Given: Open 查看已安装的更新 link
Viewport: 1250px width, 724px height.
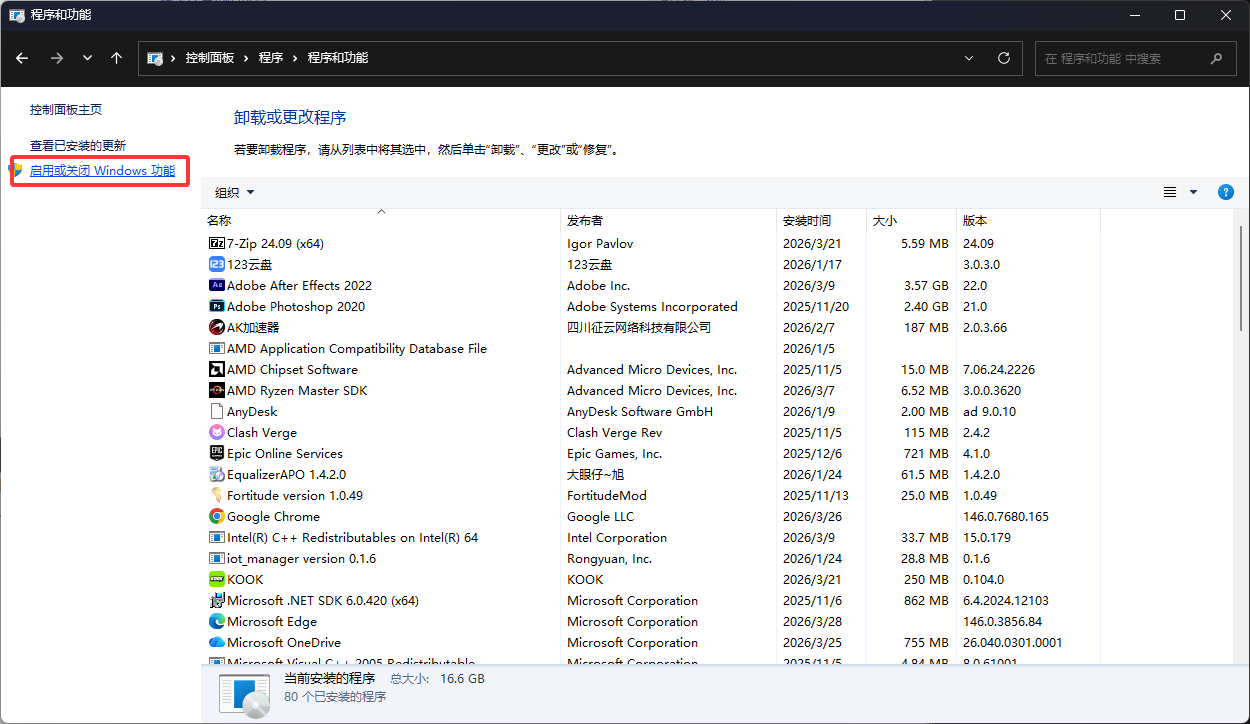Looking at the screenshot, I should 78,145.
